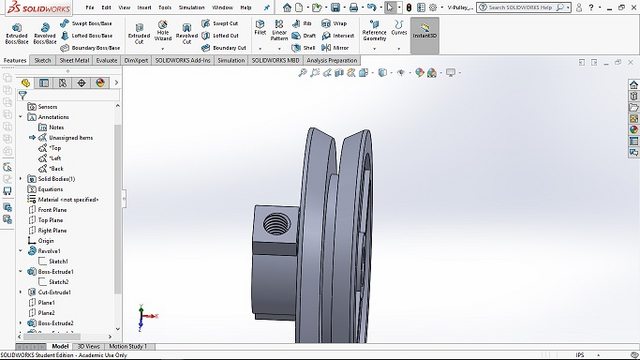Open the Hole Wizard dropdown arrow
Image resolution: width=640 pixels, height=360 pixels.
click(162, 49)
